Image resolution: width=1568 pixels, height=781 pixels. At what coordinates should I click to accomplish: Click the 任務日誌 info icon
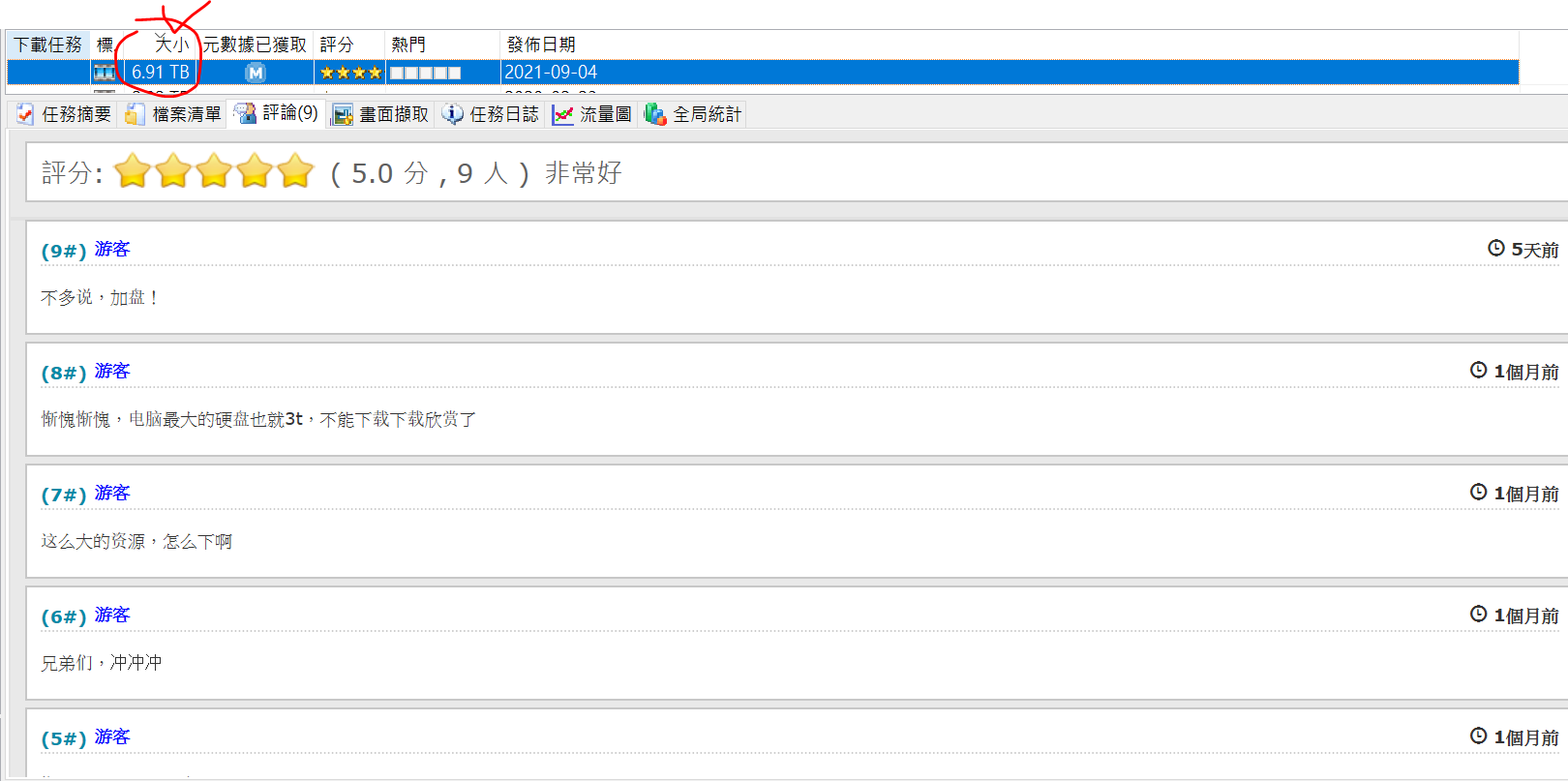[x=452, y=114]
